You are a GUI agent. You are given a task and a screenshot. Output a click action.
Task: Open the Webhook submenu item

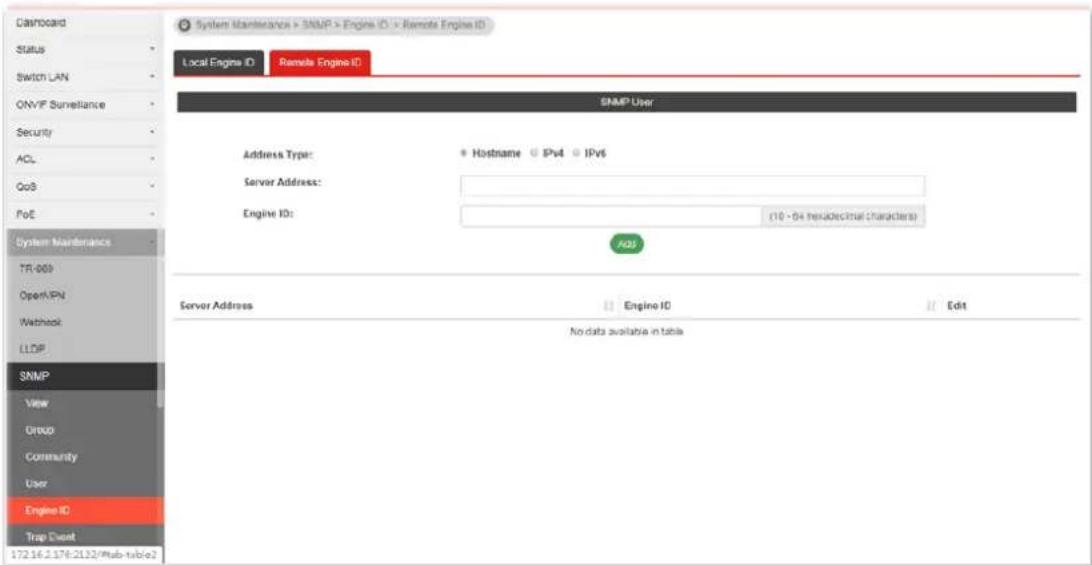click(82, 323)
